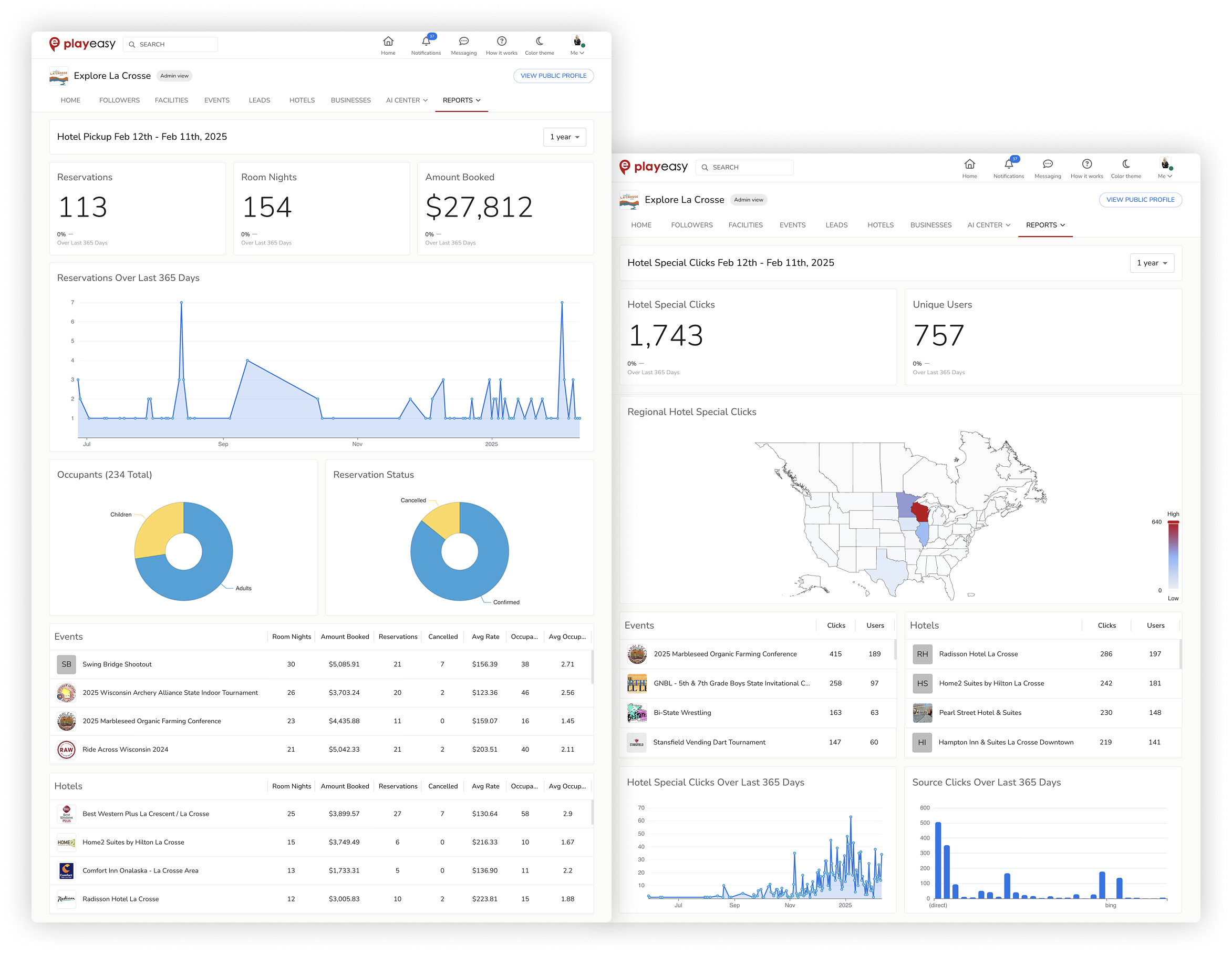Expand REPORTS menu in right window
This screenshot has height=954, width=1232.
pos(1045,225)
